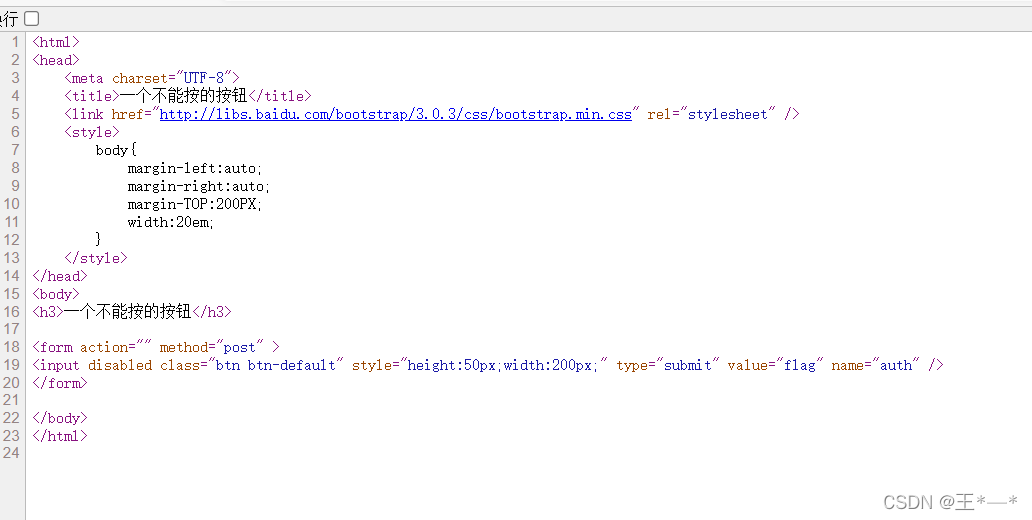Click the closing </style> tag
The height and width of the screenshot is (520, 1032).
coord(96,257)
